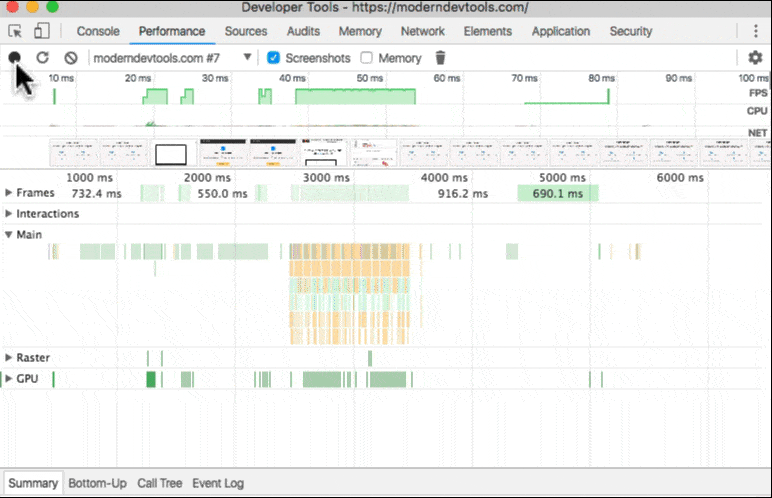This screenshot has height=498, width=772.
Task: Go to the Audits tab
Action: [x=303, y=32]
